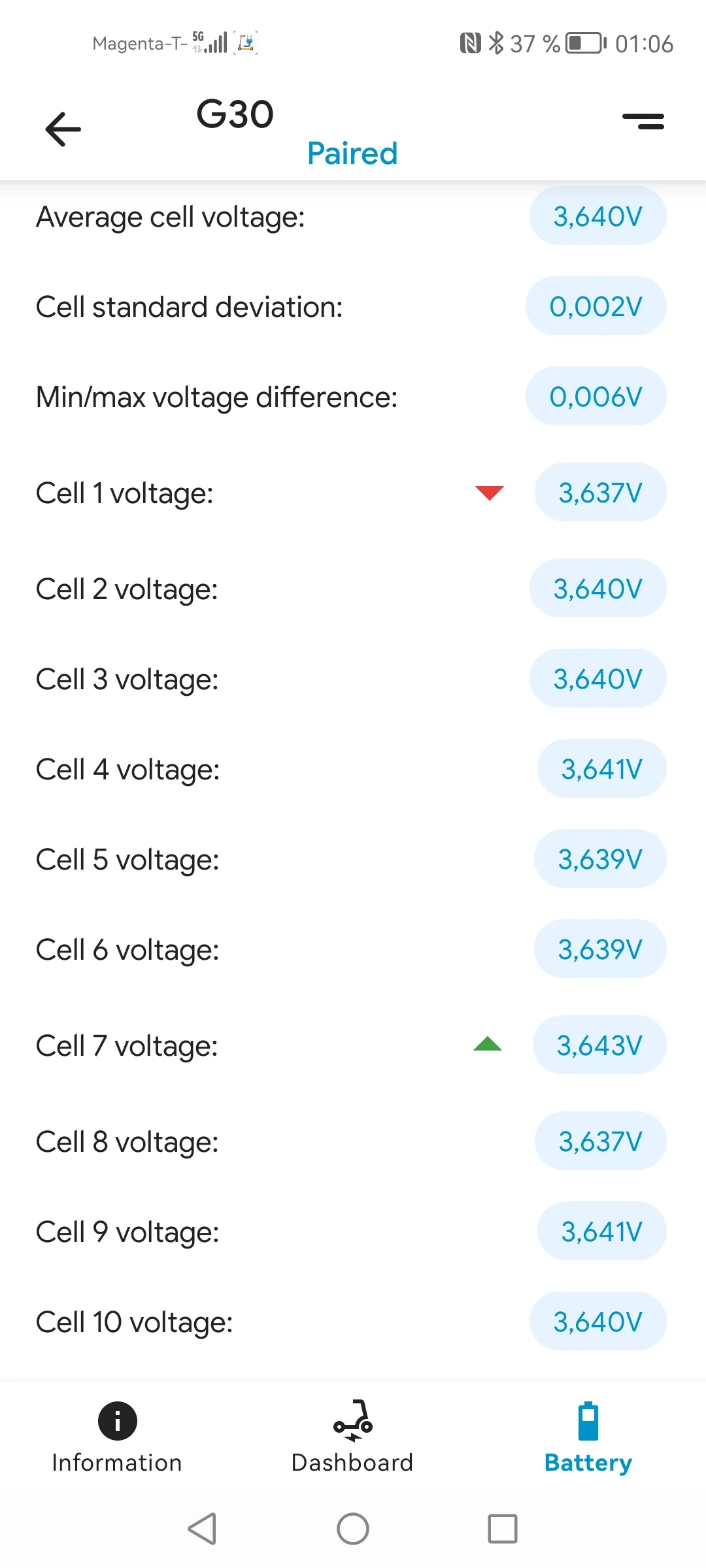Tap the red lowest-cell triangle indicator

(x=489, y=493)
